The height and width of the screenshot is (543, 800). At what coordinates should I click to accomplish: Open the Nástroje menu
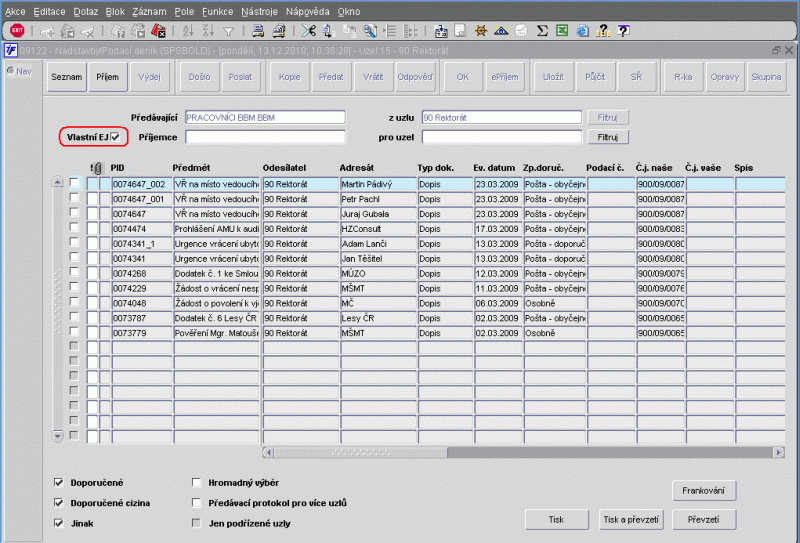click(x=259, y=11)
